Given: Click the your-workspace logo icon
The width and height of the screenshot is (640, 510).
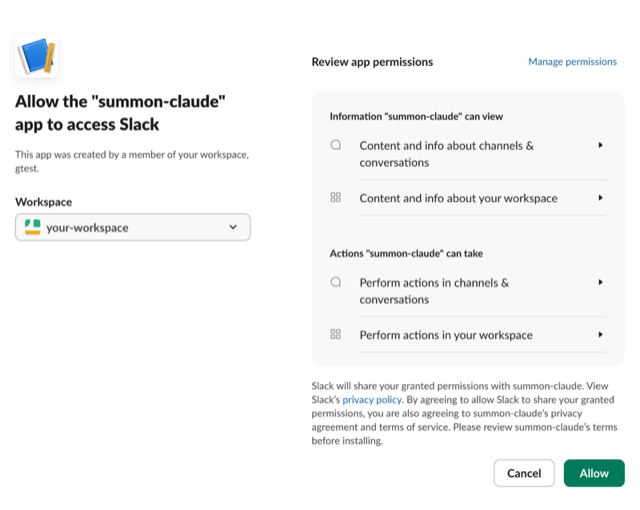Looking at the screenshot, I should pyautogui.click(x=32, y=227).
